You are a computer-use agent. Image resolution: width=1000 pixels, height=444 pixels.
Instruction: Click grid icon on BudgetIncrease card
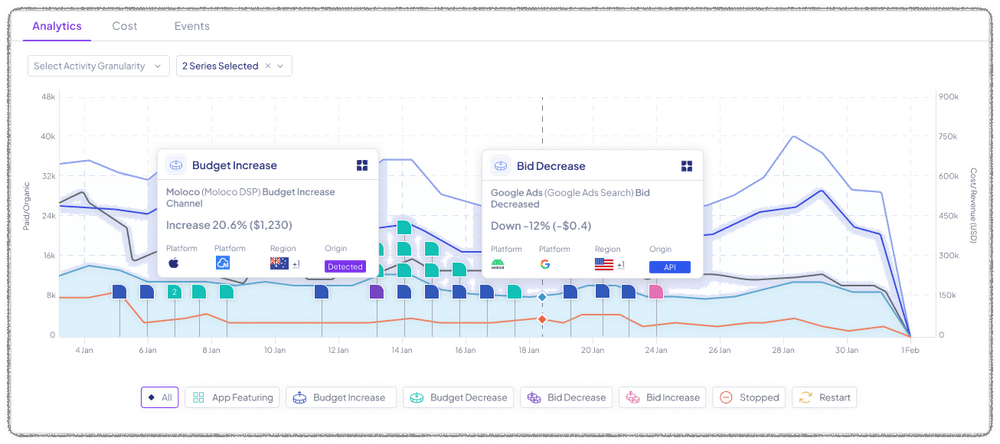point(362,166)
